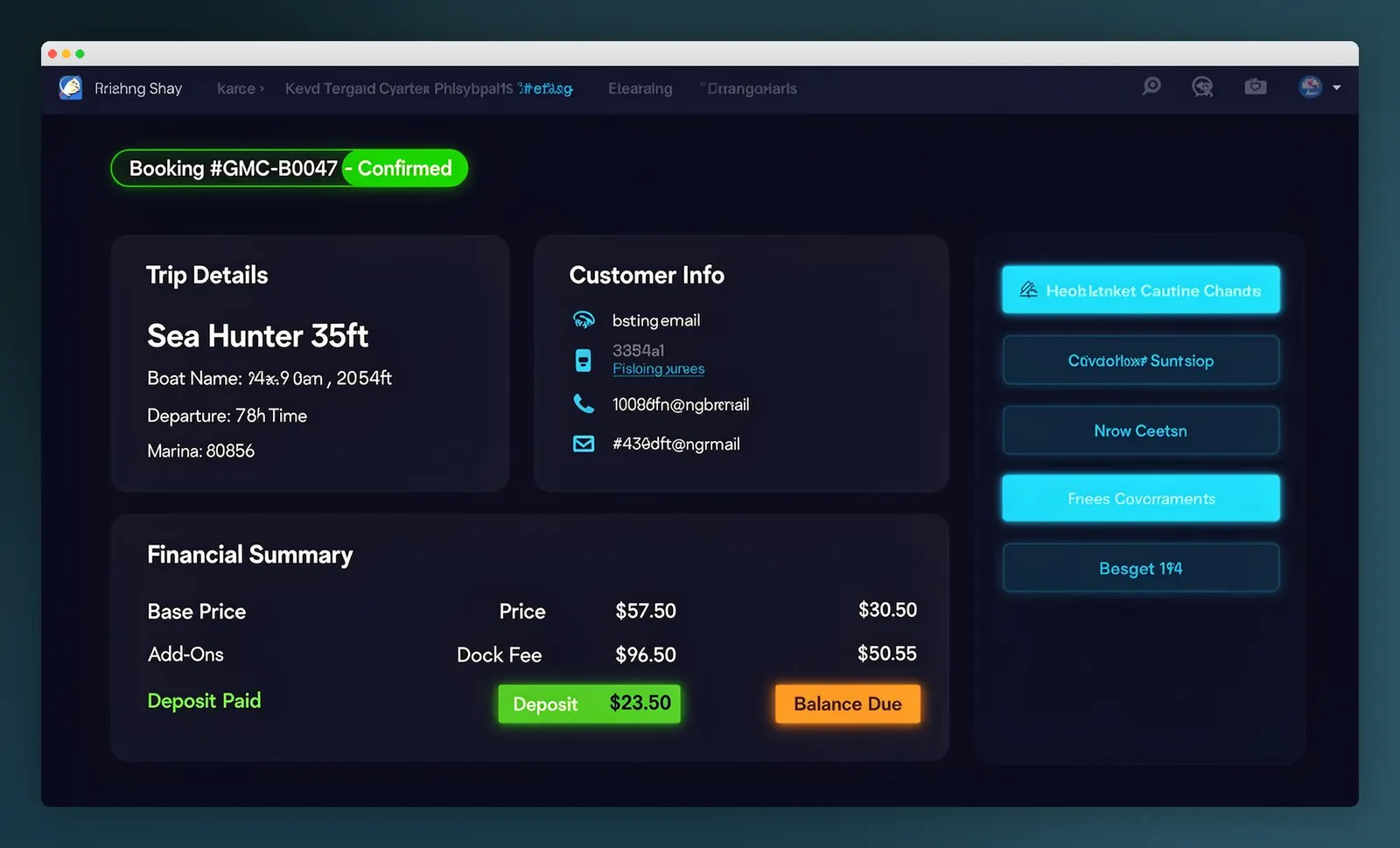This screenshot has height=848, width=1400.
Task: Click the icon inside Heoblɛtnket Cautine Chands button
Action: pyautogui.click(x=1029, y=290)
